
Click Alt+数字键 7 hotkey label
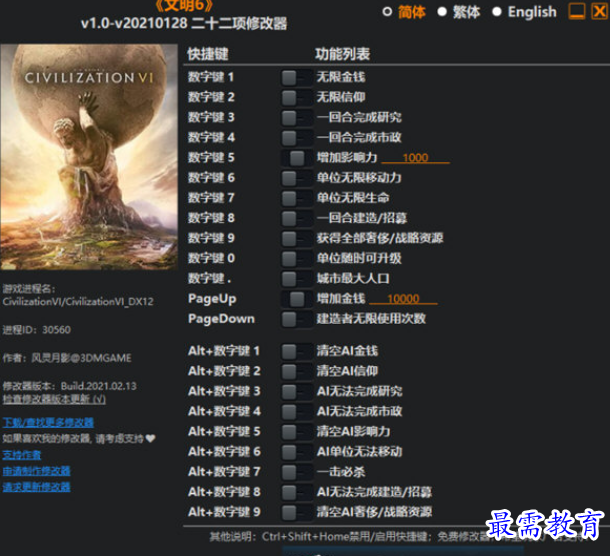224,472
